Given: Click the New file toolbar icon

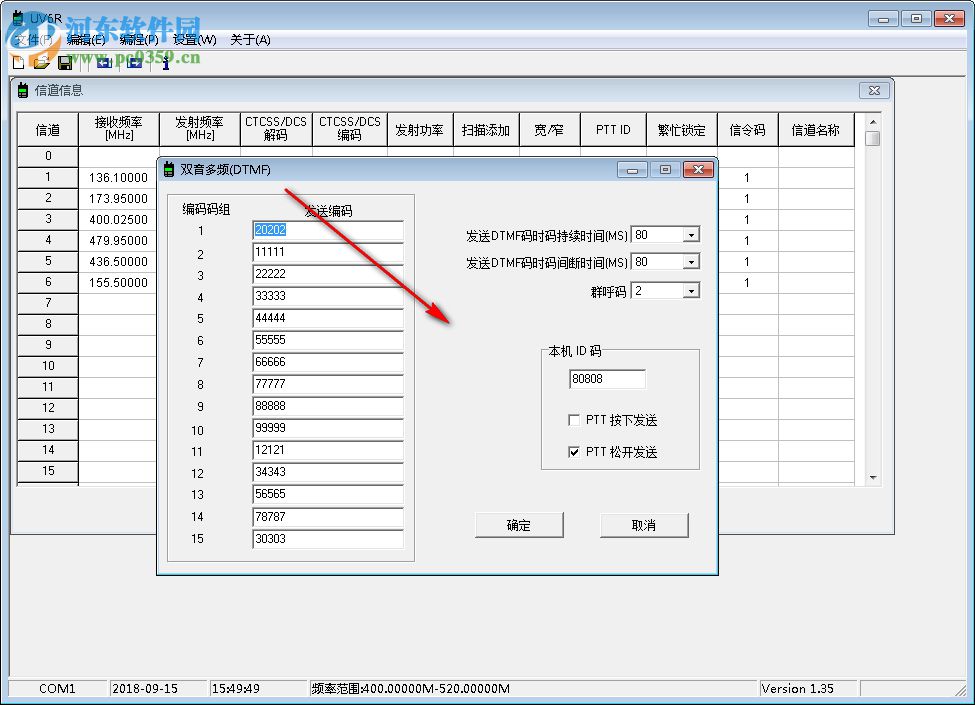Looking at the screenshot, I should (x=19, y=62).
